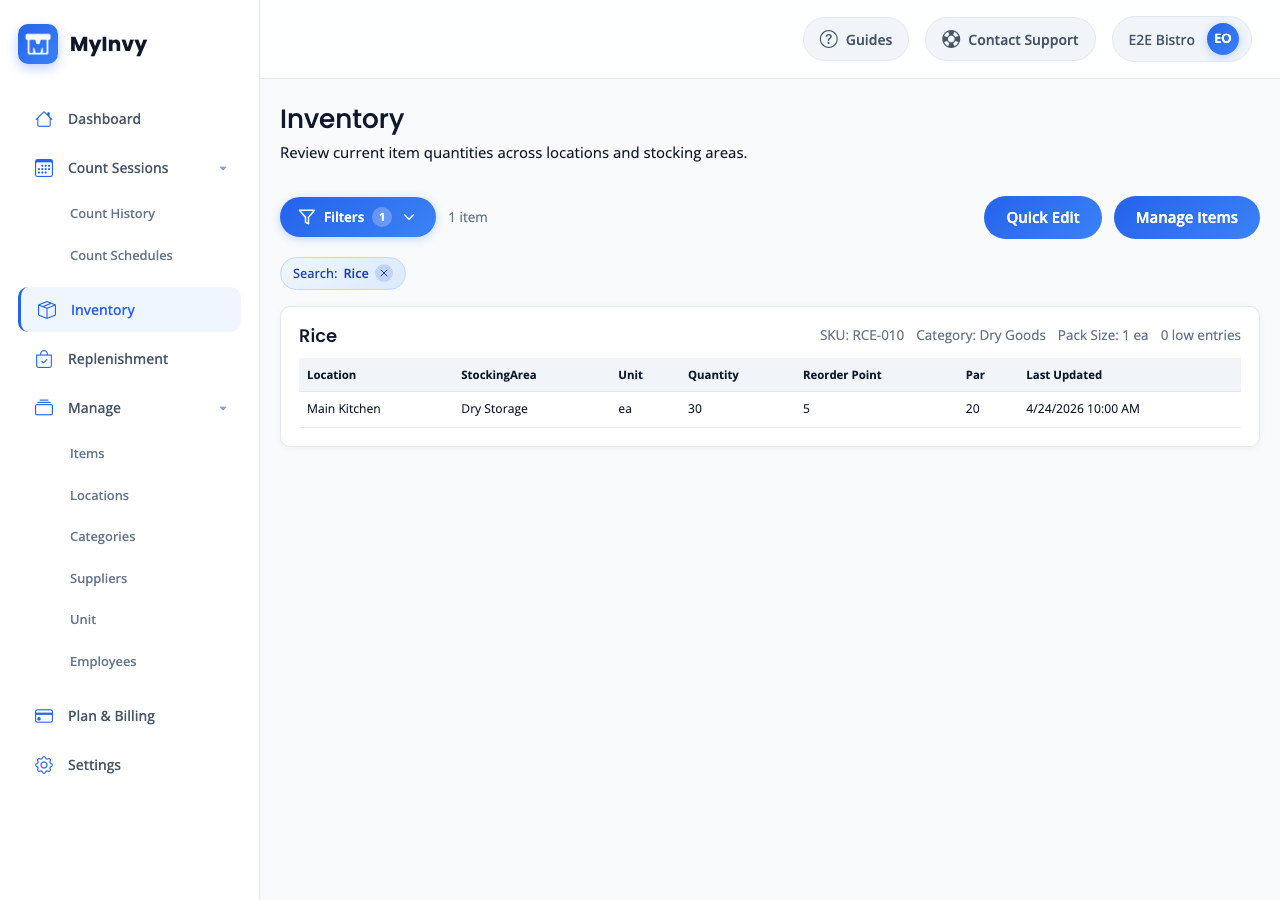1280x900 pixels.
Task: Open Locations under Manage
Action: (x=99, y=495)
